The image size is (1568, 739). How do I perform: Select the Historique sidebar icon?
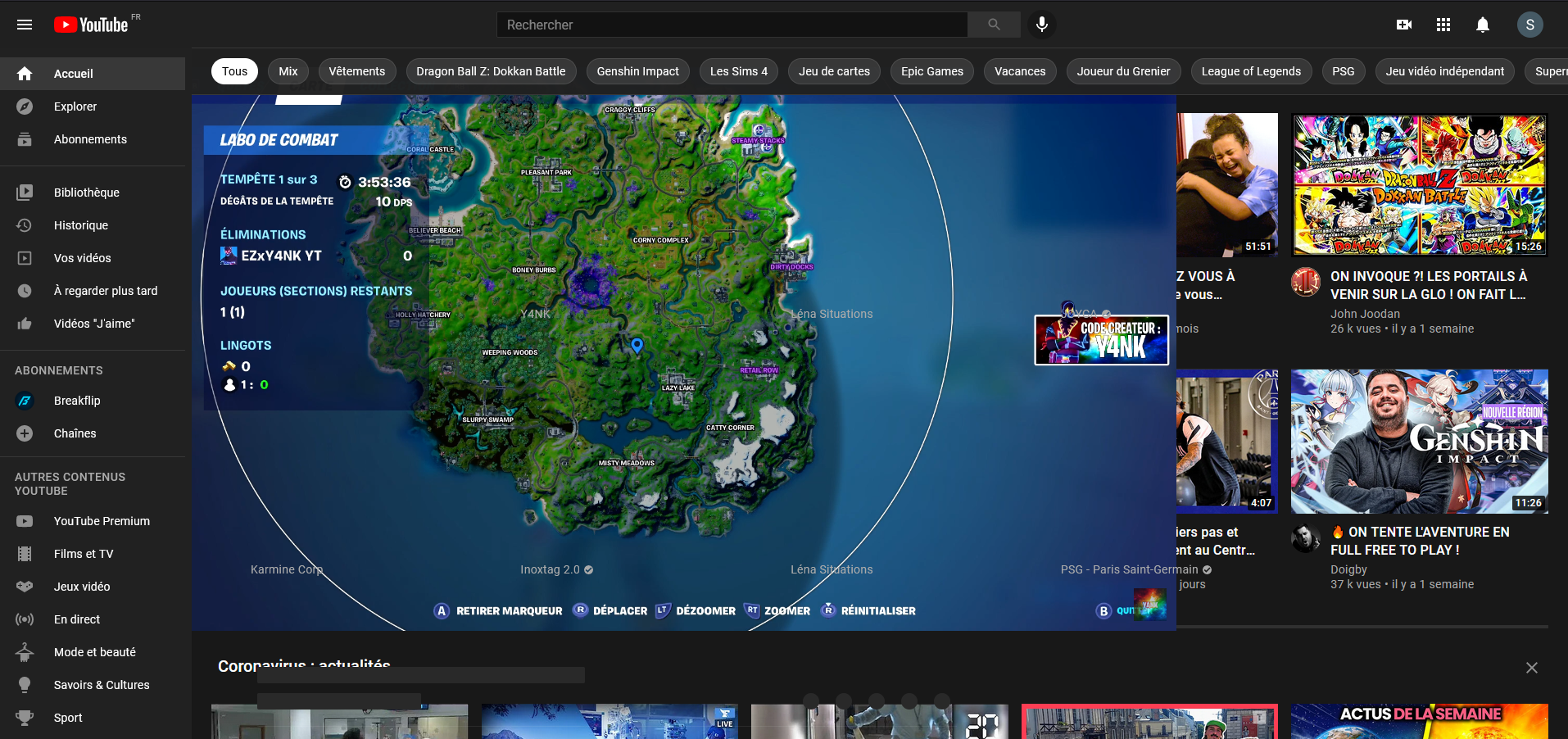(x=25, y=224)
